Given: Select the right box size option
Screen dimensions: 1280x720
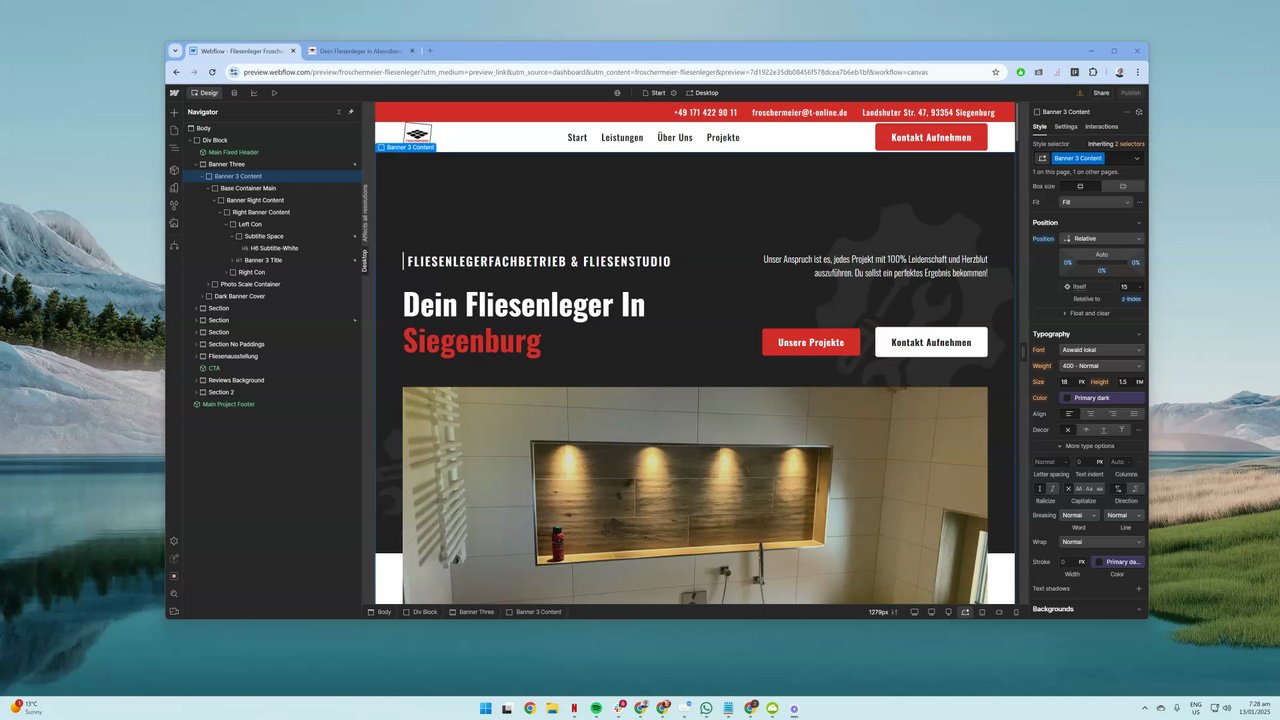Looking at the screenshot, I should pos(1123,186).
